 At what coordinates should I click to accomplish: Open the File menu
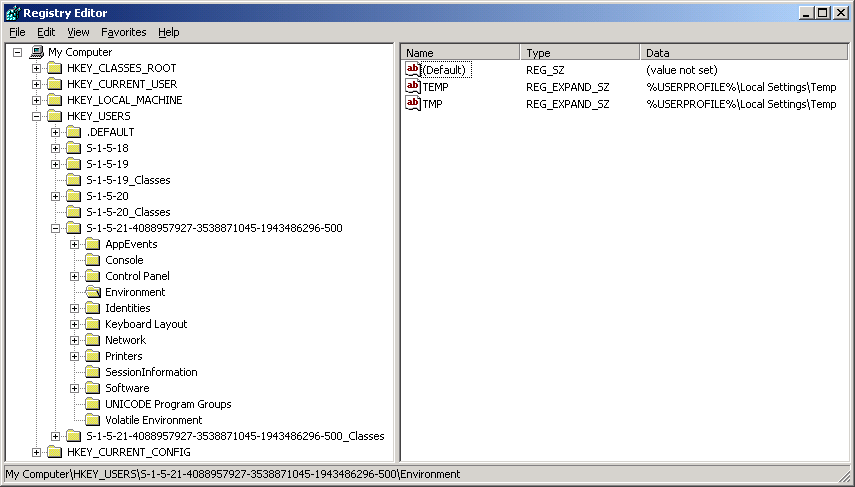[17, 32]
